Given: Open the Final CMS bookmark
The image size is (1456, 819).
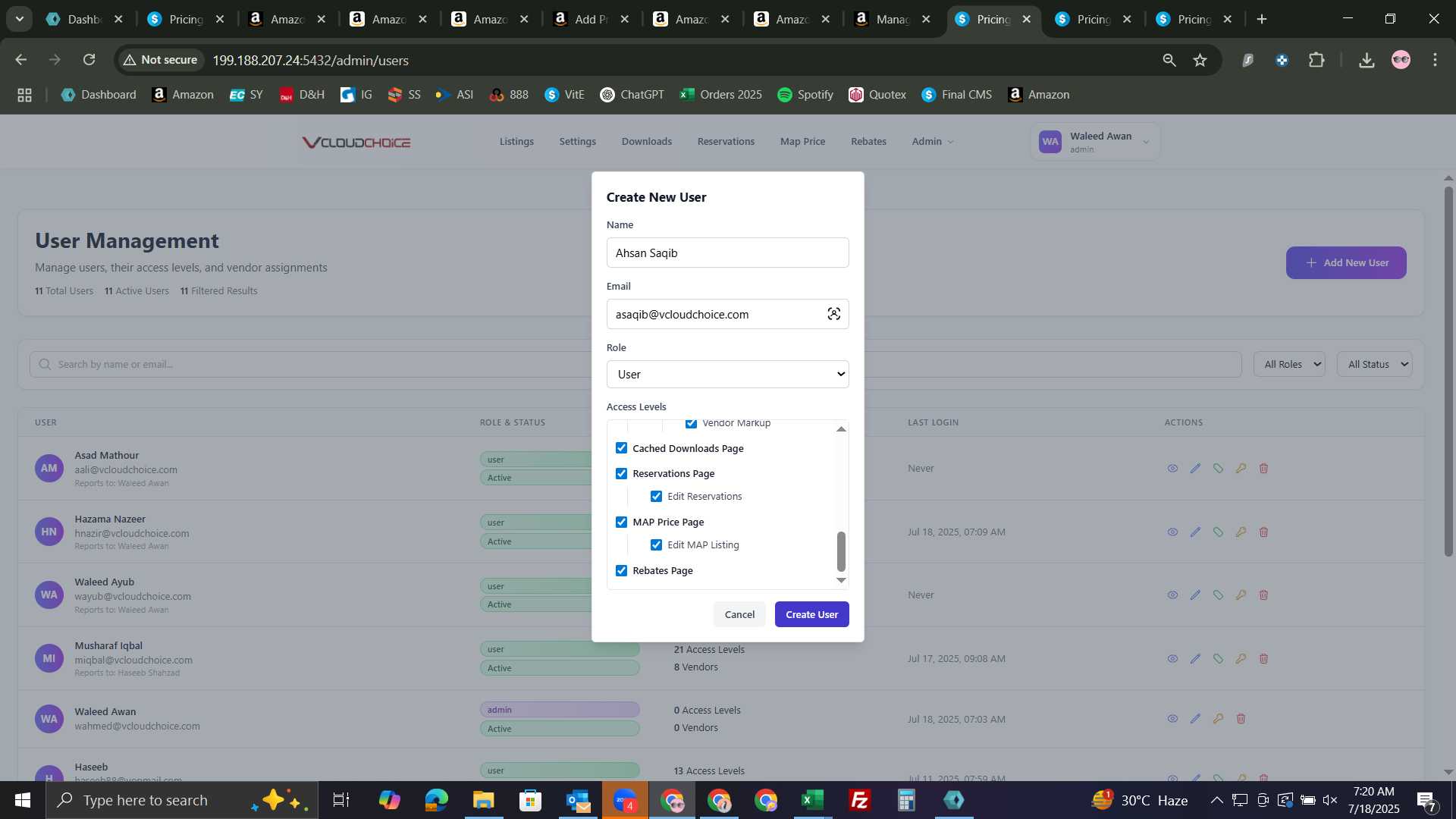Looking at the screenshot, I should pos(956,95).
